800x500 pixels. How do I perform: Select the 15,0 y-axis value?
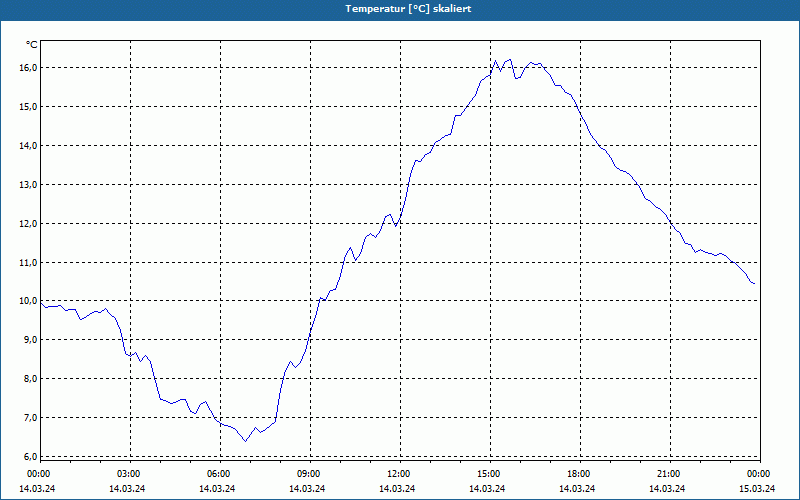(28, 107)
